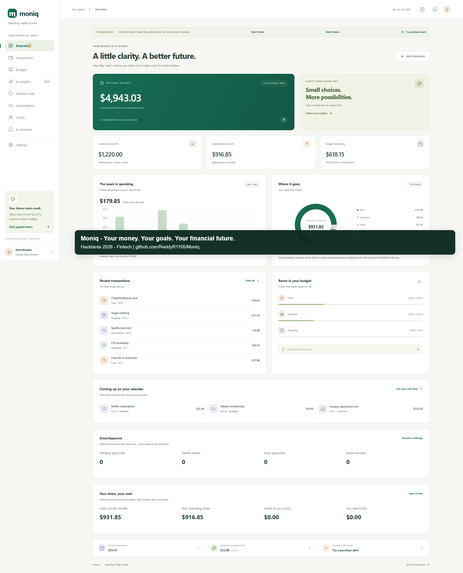Open the notifications bell in the top bar
463x573 pixels.
click(x=434, y=10)
